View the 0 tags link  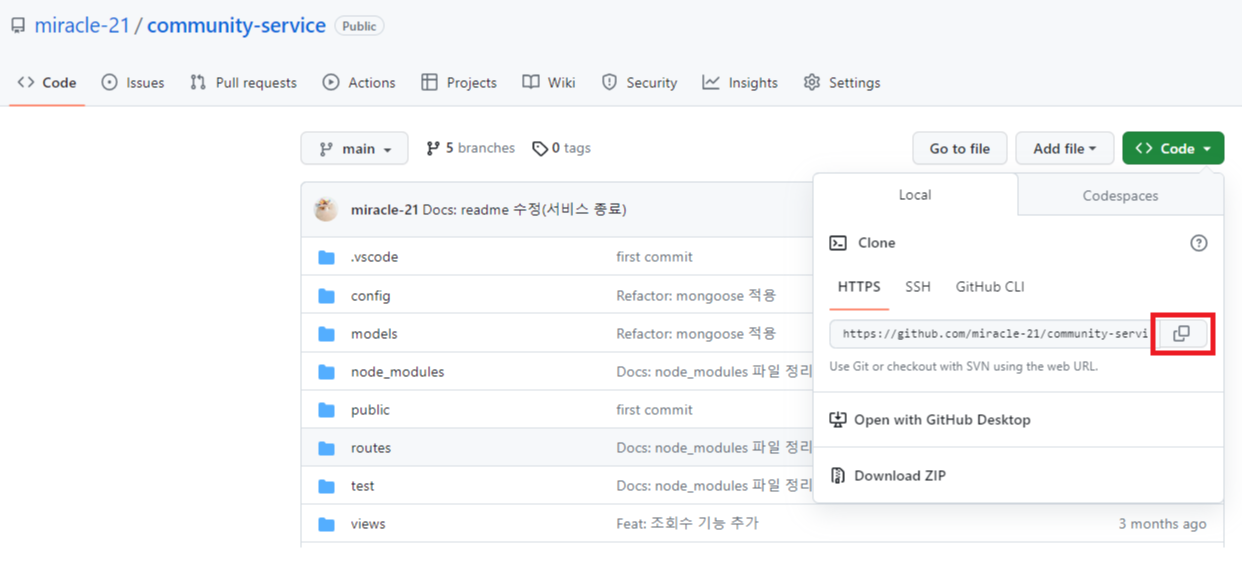point(561,148)
